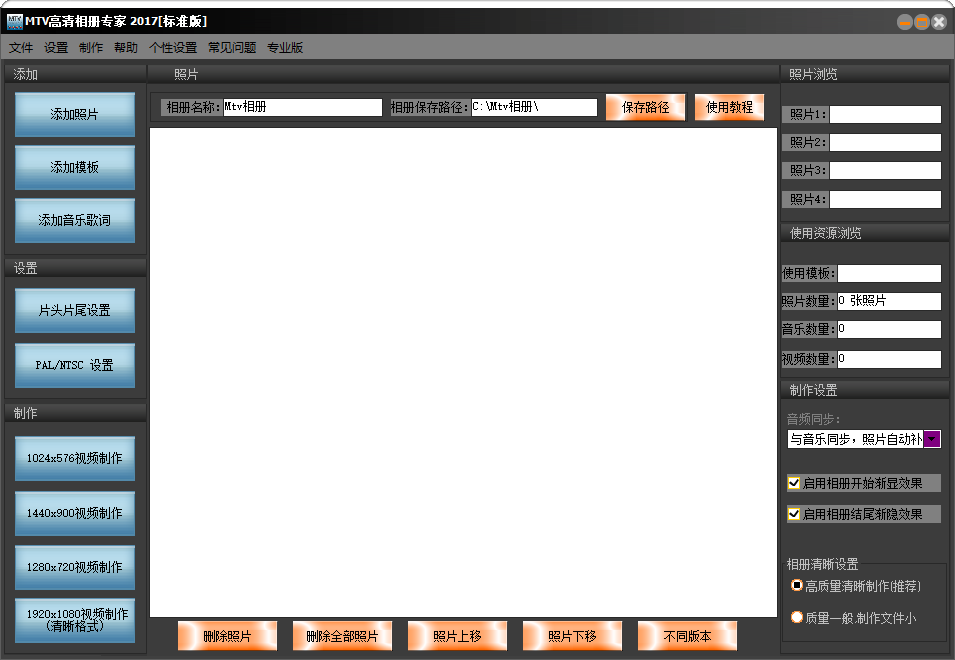This screenshot has height=660, width=955.
Task: Click the 添加照片 button
Action: tap(75, 114)
